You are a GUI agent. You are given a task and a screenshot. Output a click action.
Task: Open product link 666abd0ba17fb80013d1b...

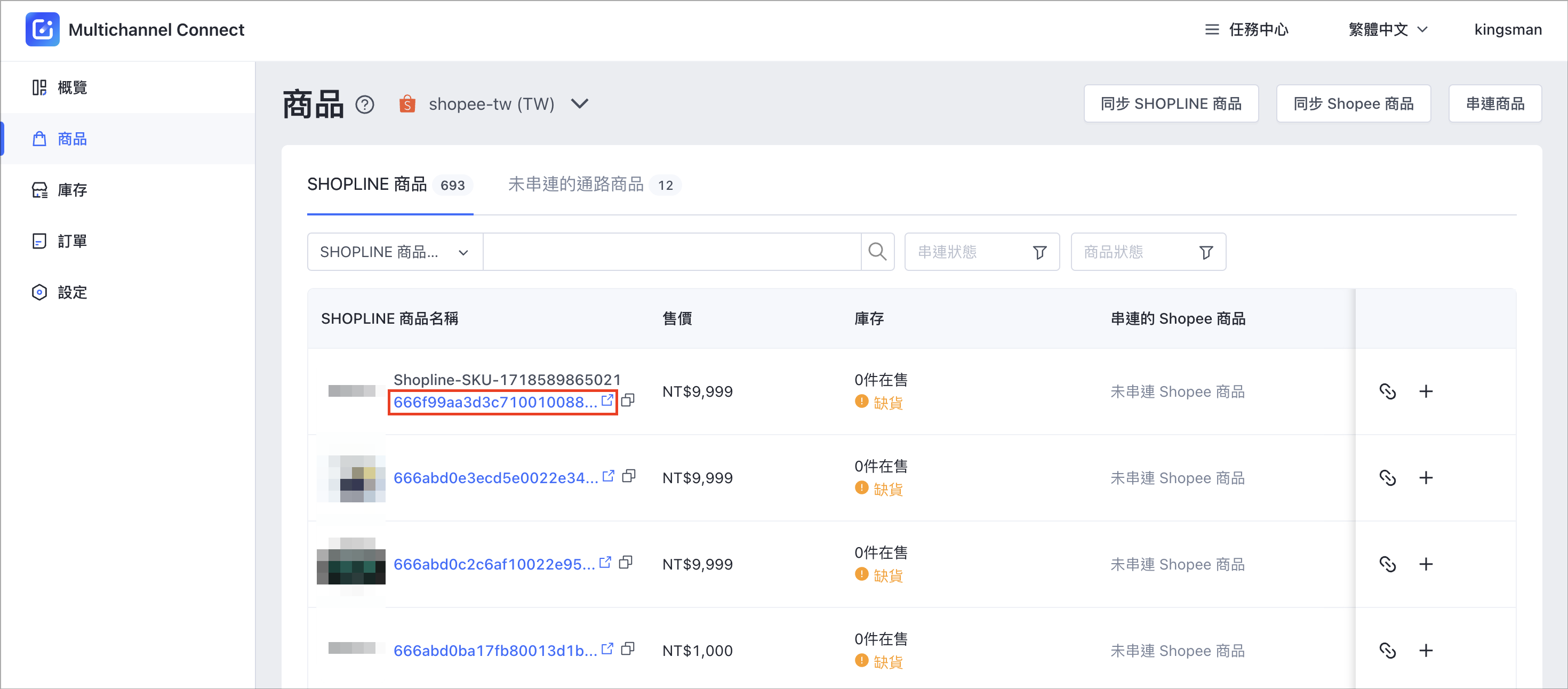[x=495, y=651]
